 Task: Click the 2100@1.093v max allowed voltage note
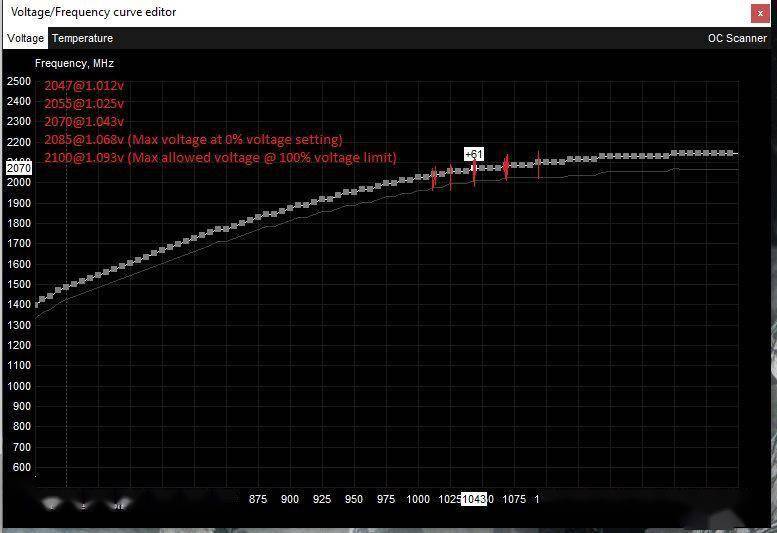[220, 158]
